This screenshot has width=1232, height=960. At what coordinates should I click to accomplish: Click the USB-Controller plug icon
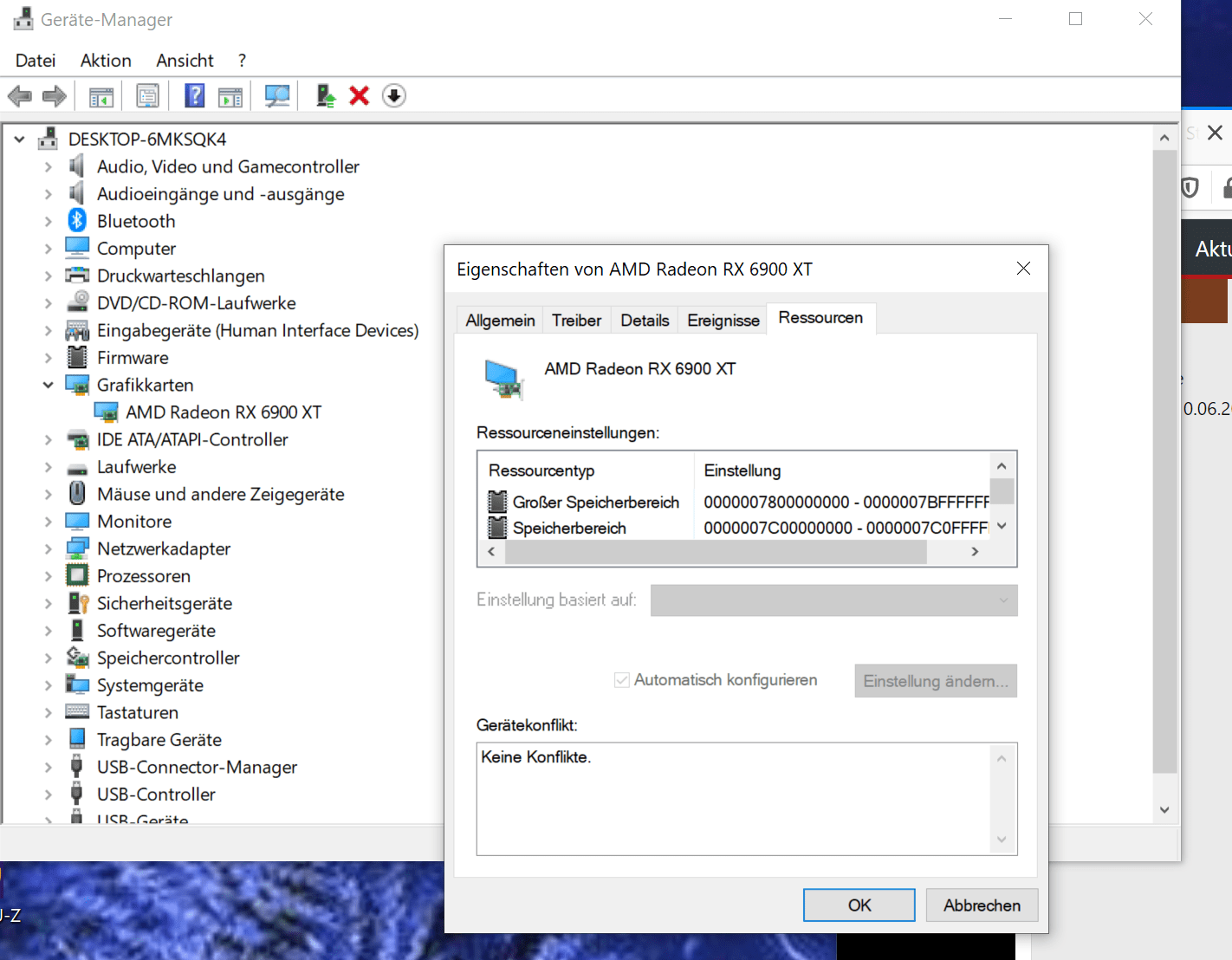point(76,794)
